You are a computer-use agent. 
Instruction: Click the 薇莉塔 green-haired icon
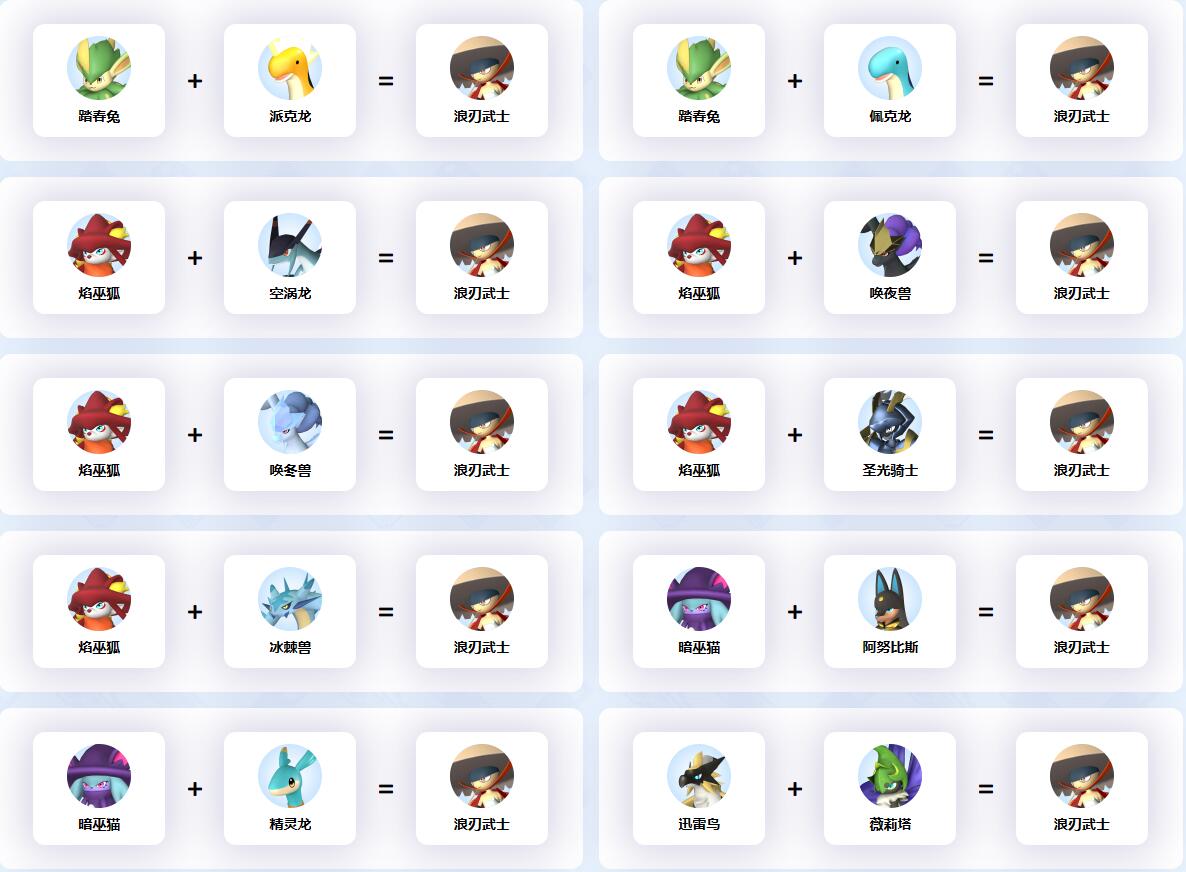click(890, 776)
